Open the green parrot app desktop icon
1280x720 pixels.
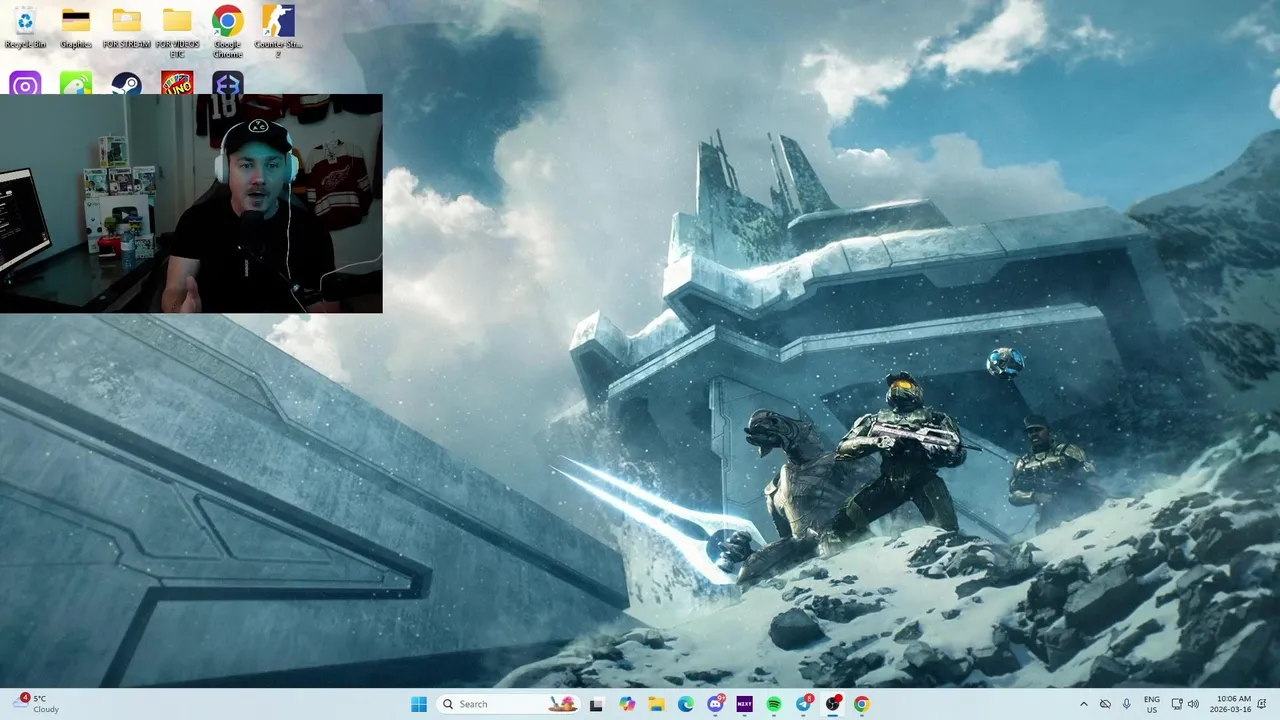[76, 84]
